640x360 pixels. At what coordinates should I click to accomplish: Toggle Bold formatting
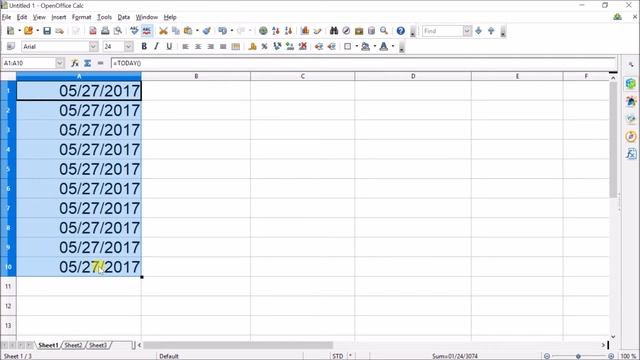coord(144,47)
